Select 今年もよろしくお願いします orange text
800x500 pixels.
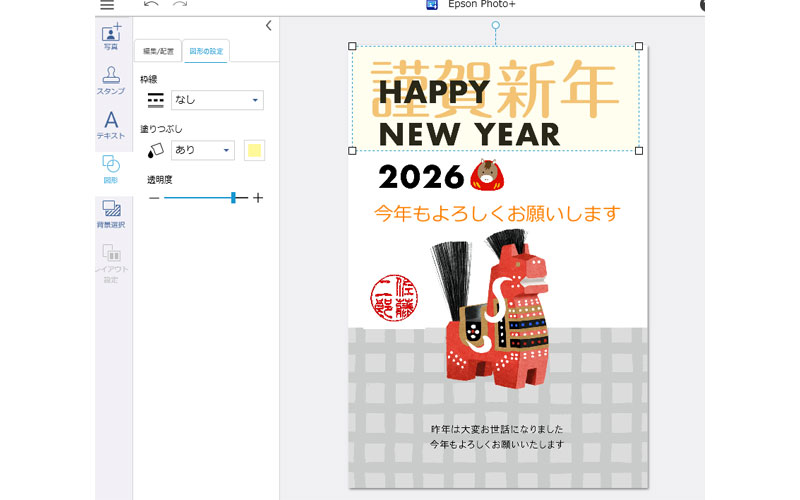tap(497, 213)
